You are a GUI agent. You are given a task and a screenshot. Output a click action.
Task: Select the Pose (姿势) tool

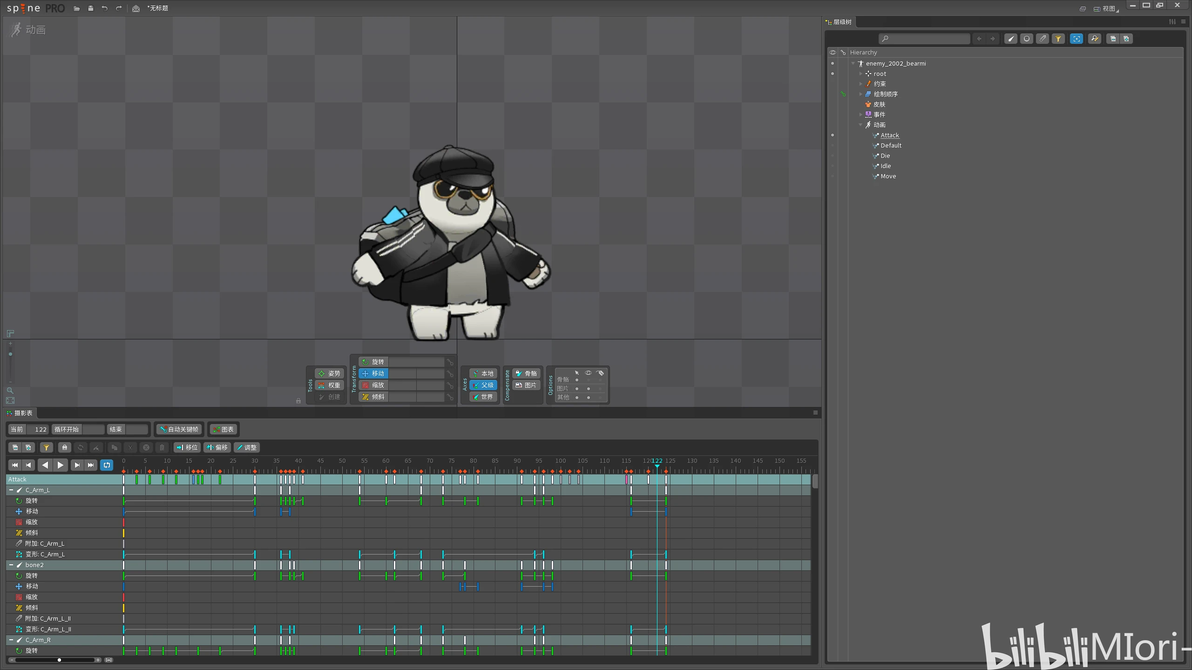point(329,373)
